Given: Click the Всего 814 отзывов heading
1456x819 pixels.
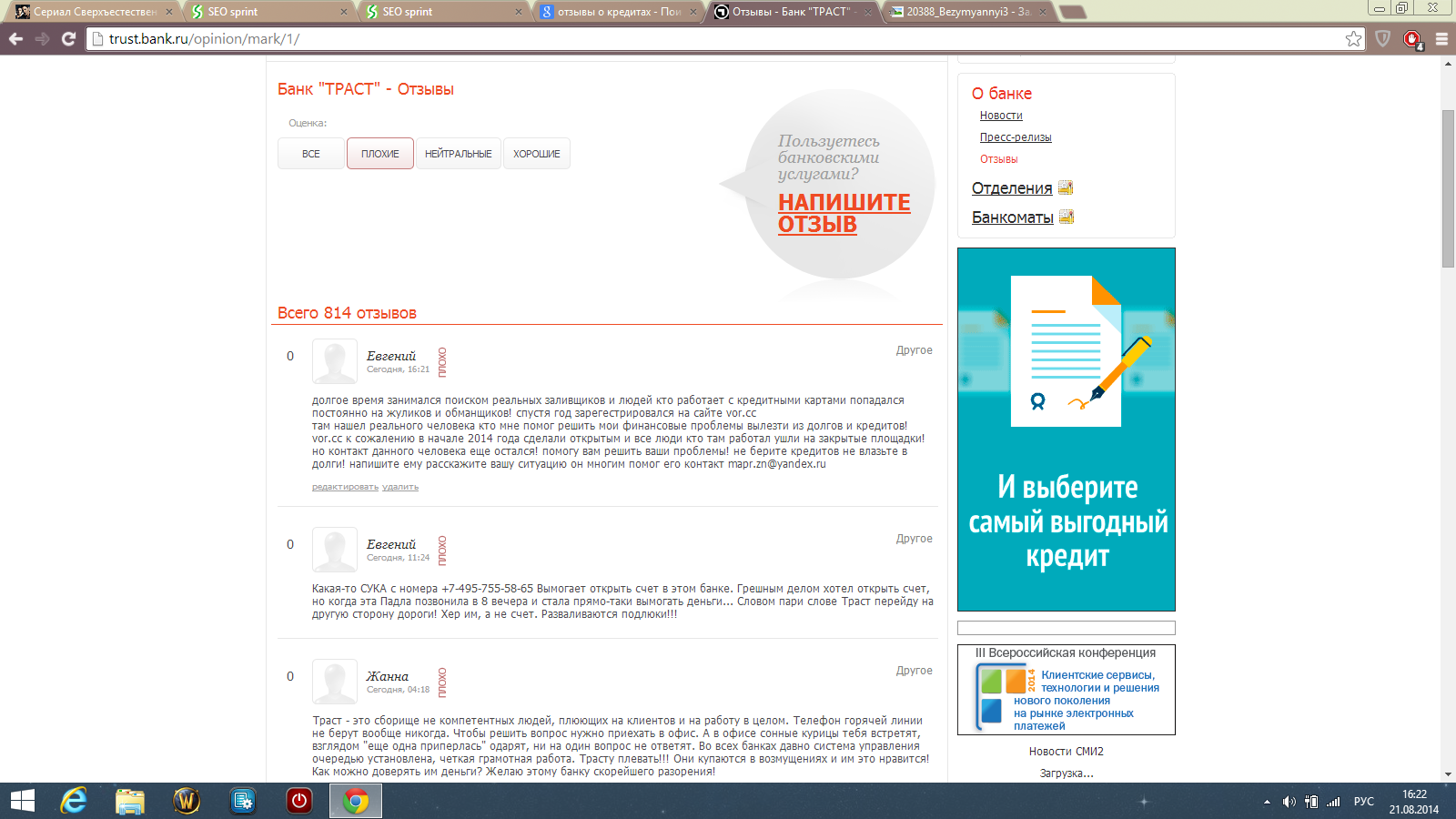Looking at the screenshot, I should pos(347,313).
